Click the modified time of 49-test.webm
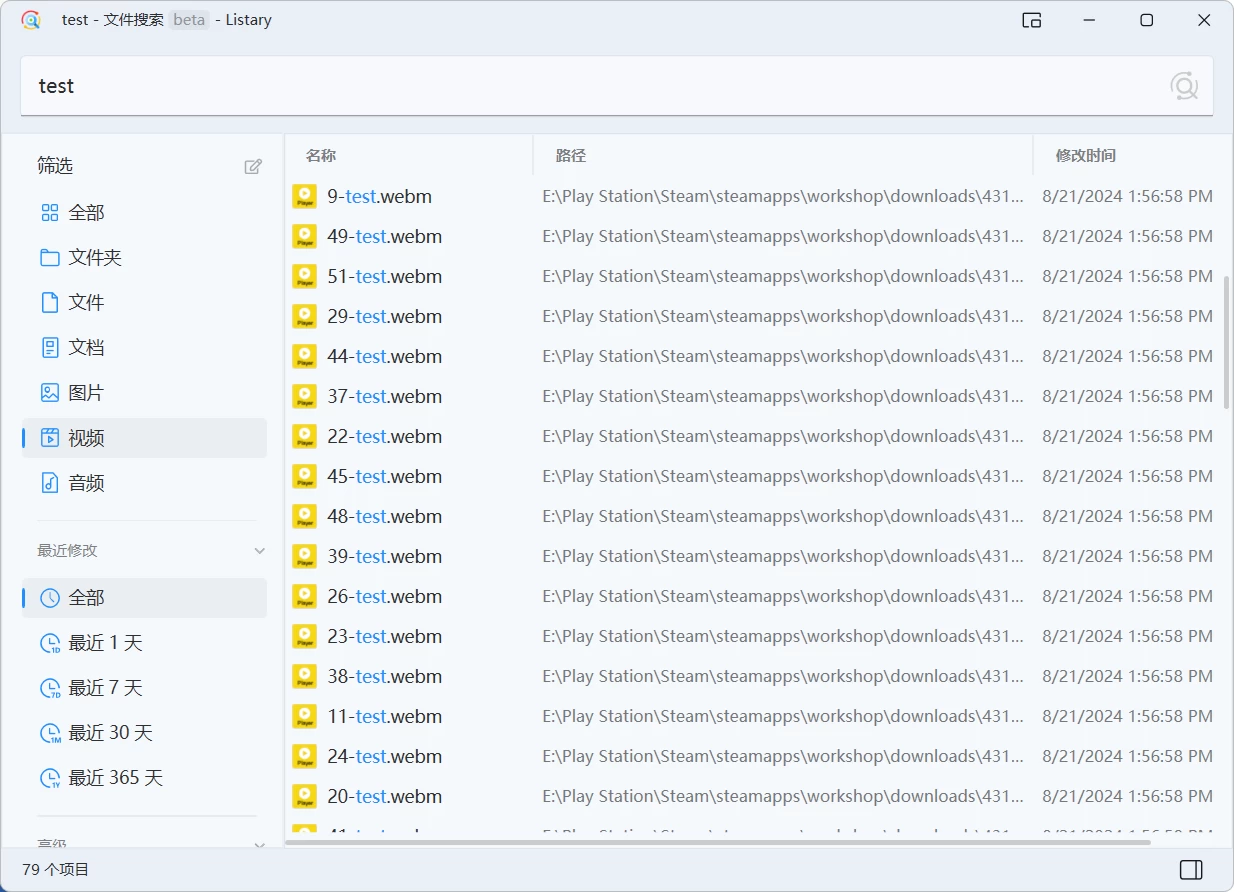Screen dimensions: 1234x892 (x=1127, y=236)
